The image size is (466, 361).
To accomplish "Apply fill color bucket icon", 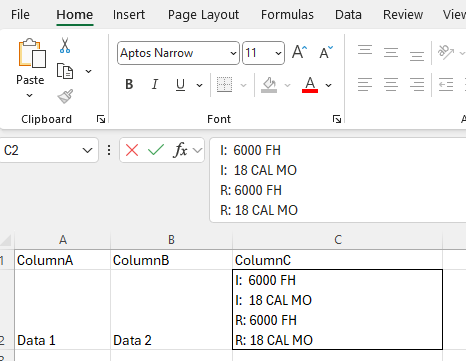I will (269, 85).
